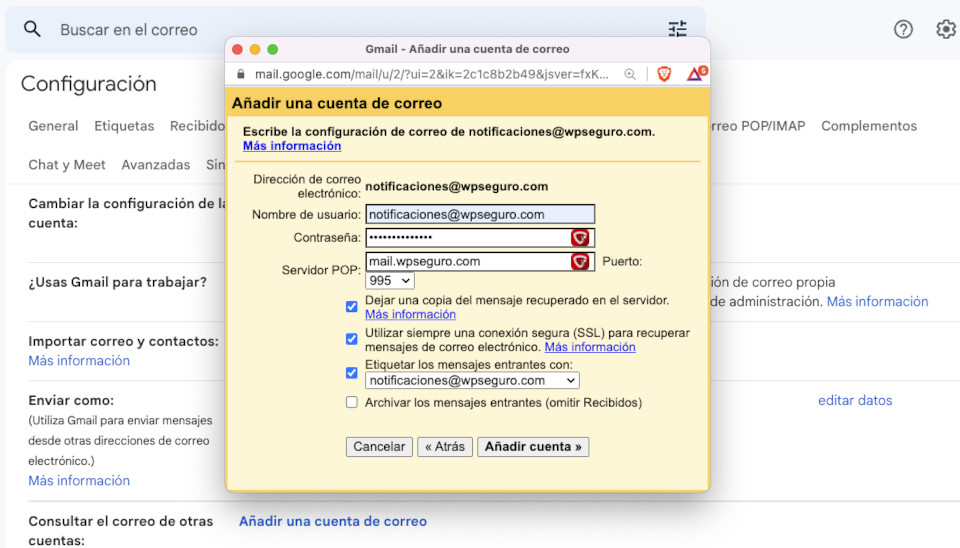The width and height of the screenshot is (960, 548).
Task: Open search filter options icon
Action: (677, 29)
